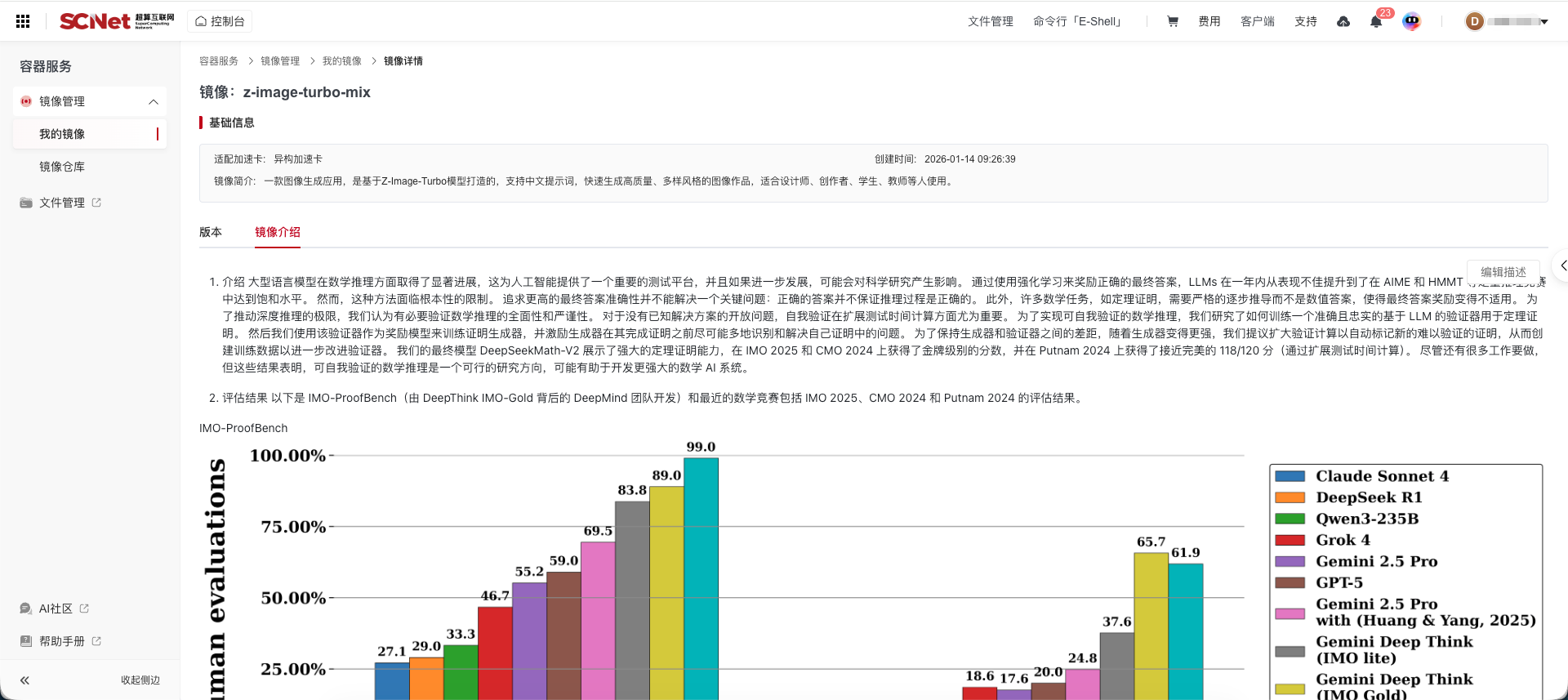This screenshot has width=1568, height=700.
Task: Click the SCNet logo
Action: coord(117,21)
